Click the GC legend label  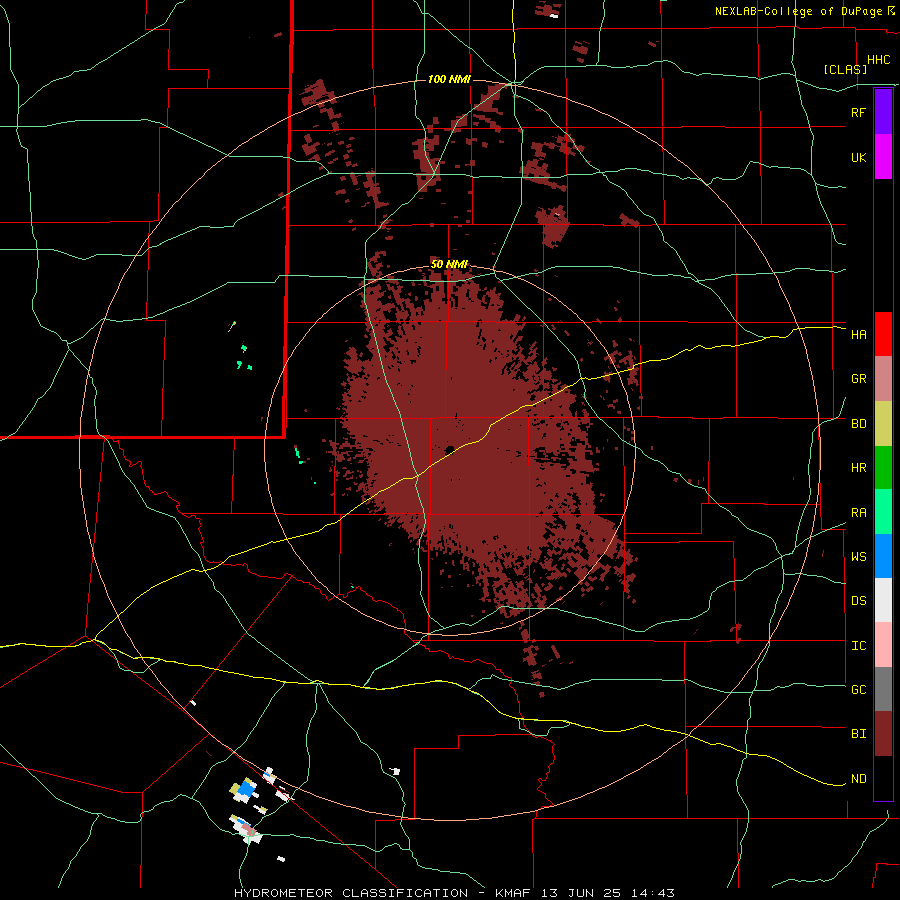[858, 690]
